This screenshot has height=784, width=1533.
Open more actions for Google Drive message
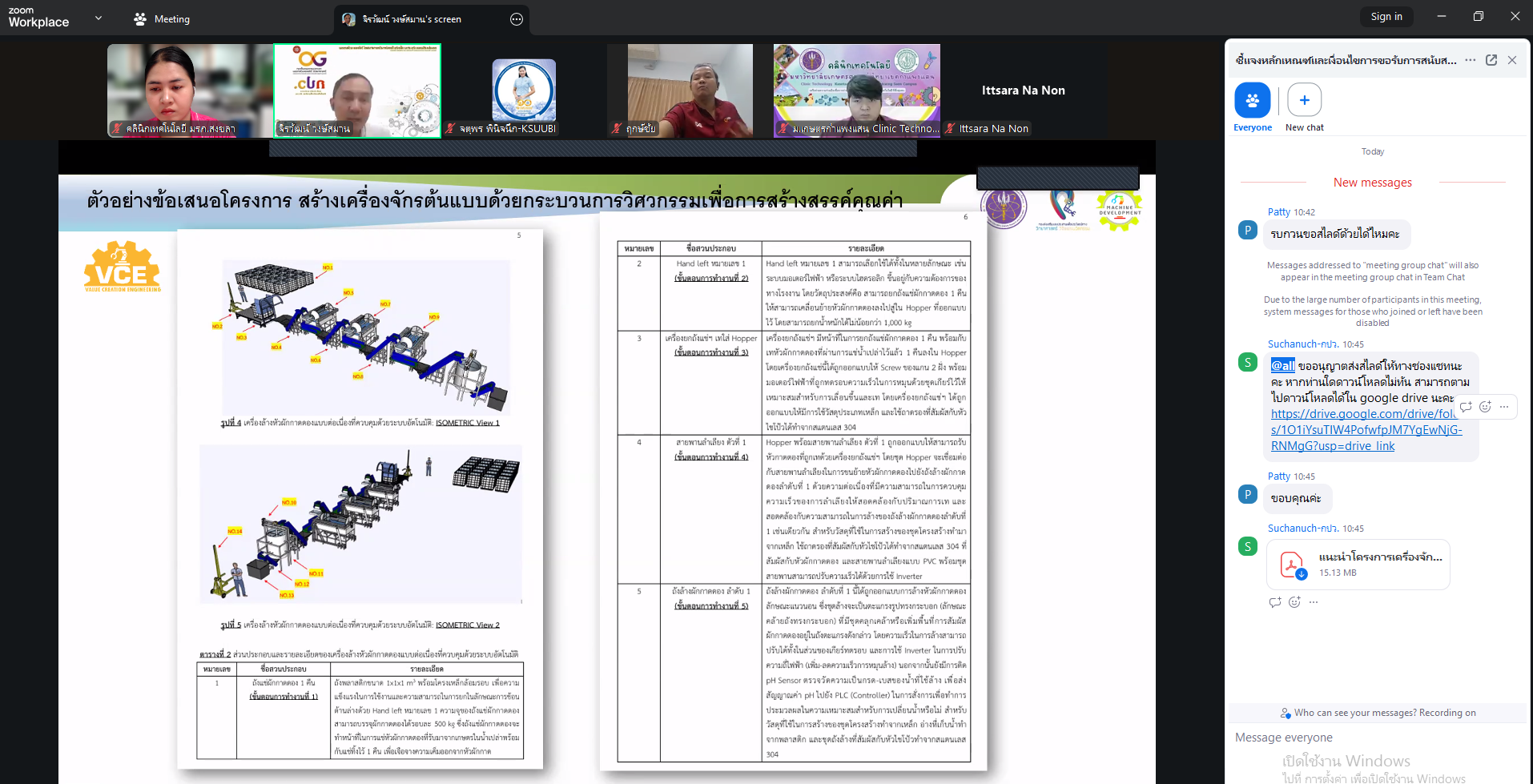(1504, 407)
